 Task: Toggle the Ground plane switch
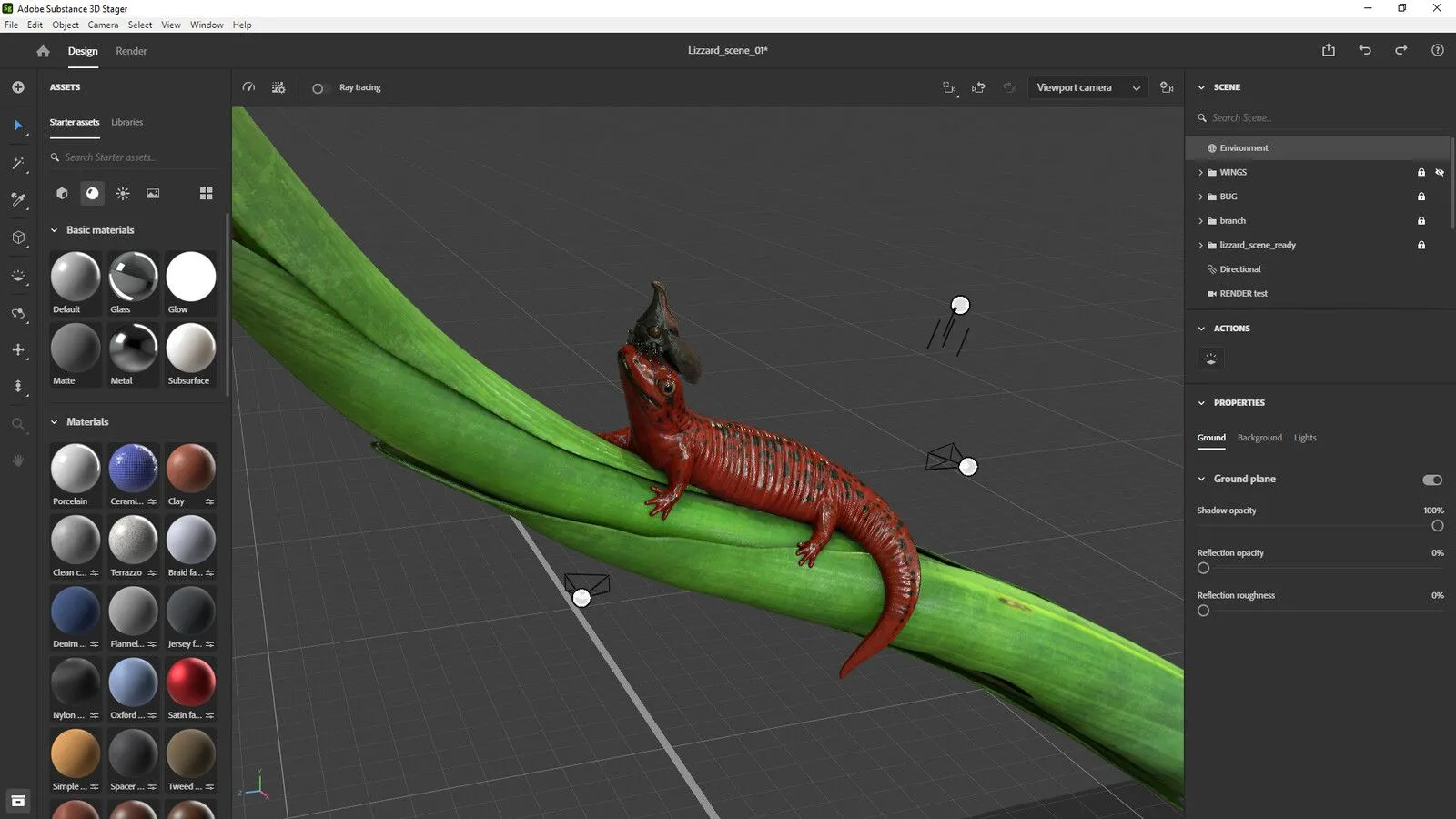pyautogui.click(x=1432, y=480)
